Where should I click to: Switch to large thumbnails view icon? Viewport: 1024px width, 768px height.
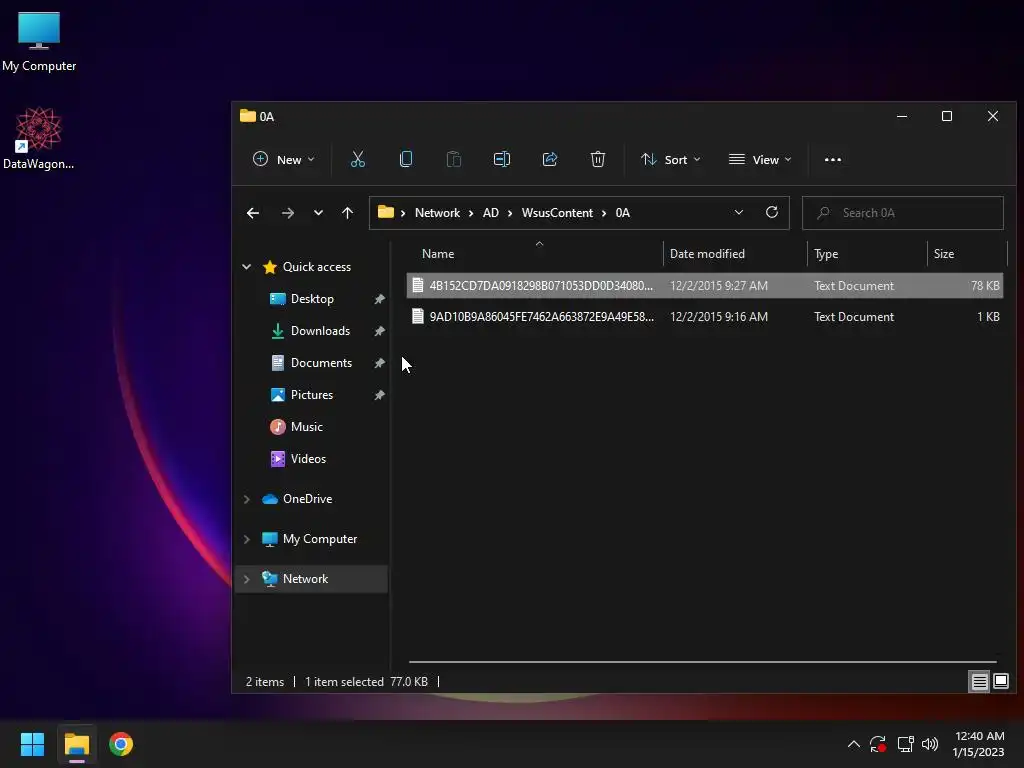[x=1001, y=681]
